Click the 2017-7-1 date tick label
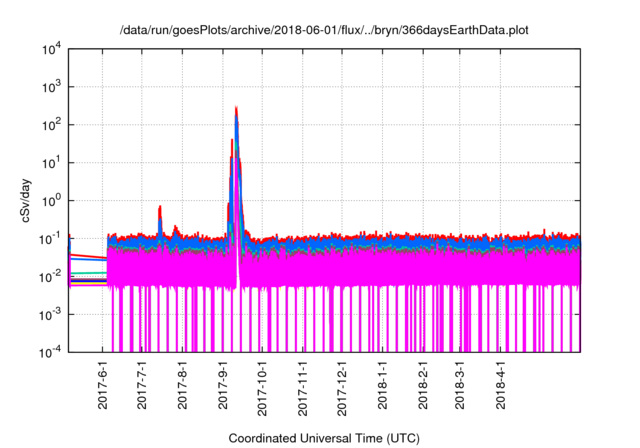 tap(142, 385)
